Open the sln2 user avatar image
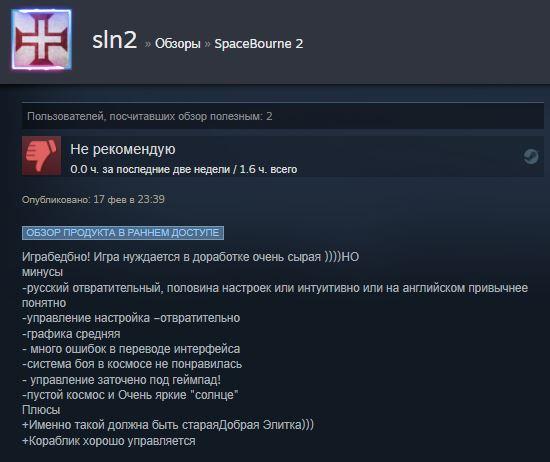 click(41, 40)
